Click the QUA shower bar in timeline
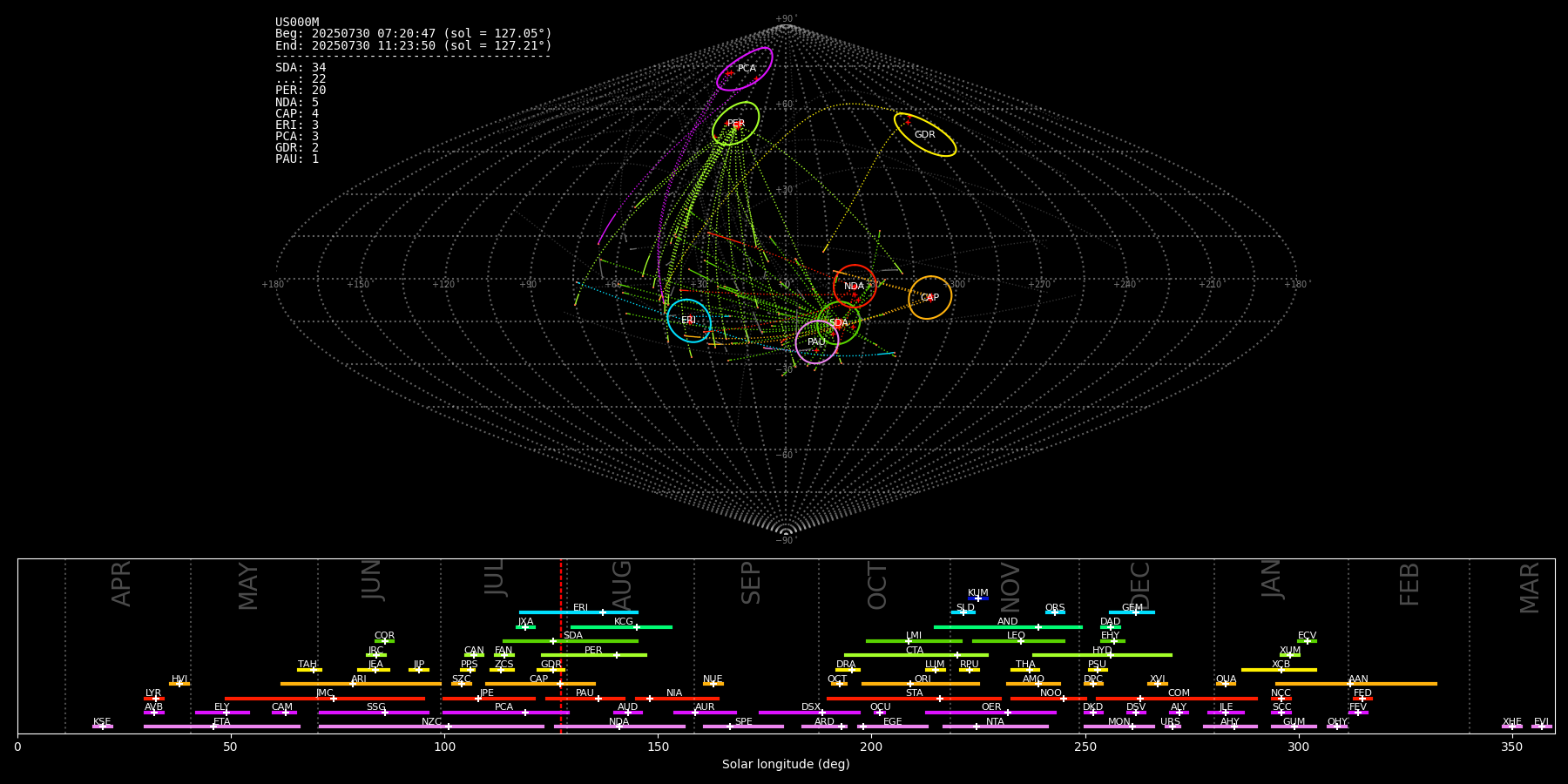 [x=1226, y=684]
